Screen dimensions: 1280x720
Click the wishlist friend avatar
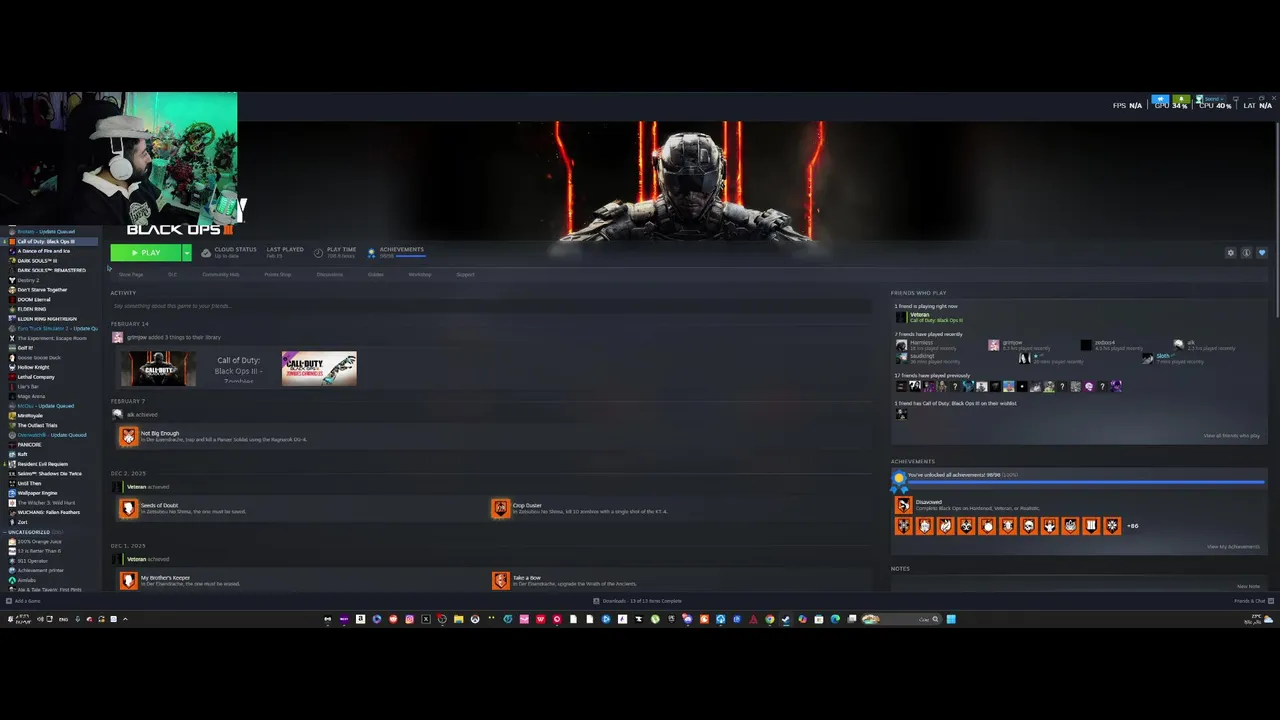[901, 414]
